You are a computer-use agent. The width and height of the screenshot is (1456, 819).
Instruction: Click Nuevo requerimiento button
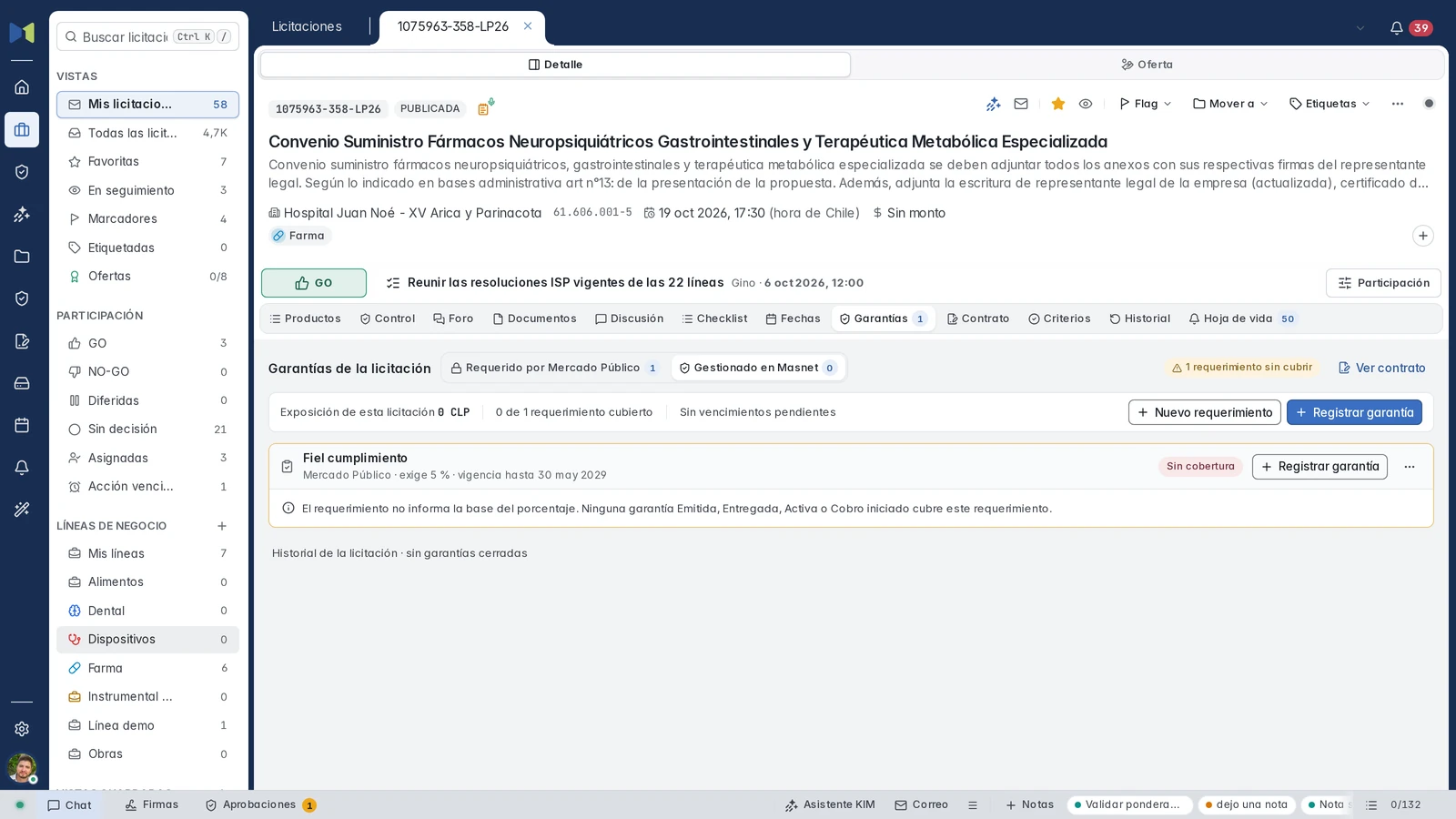[1205, 412]
